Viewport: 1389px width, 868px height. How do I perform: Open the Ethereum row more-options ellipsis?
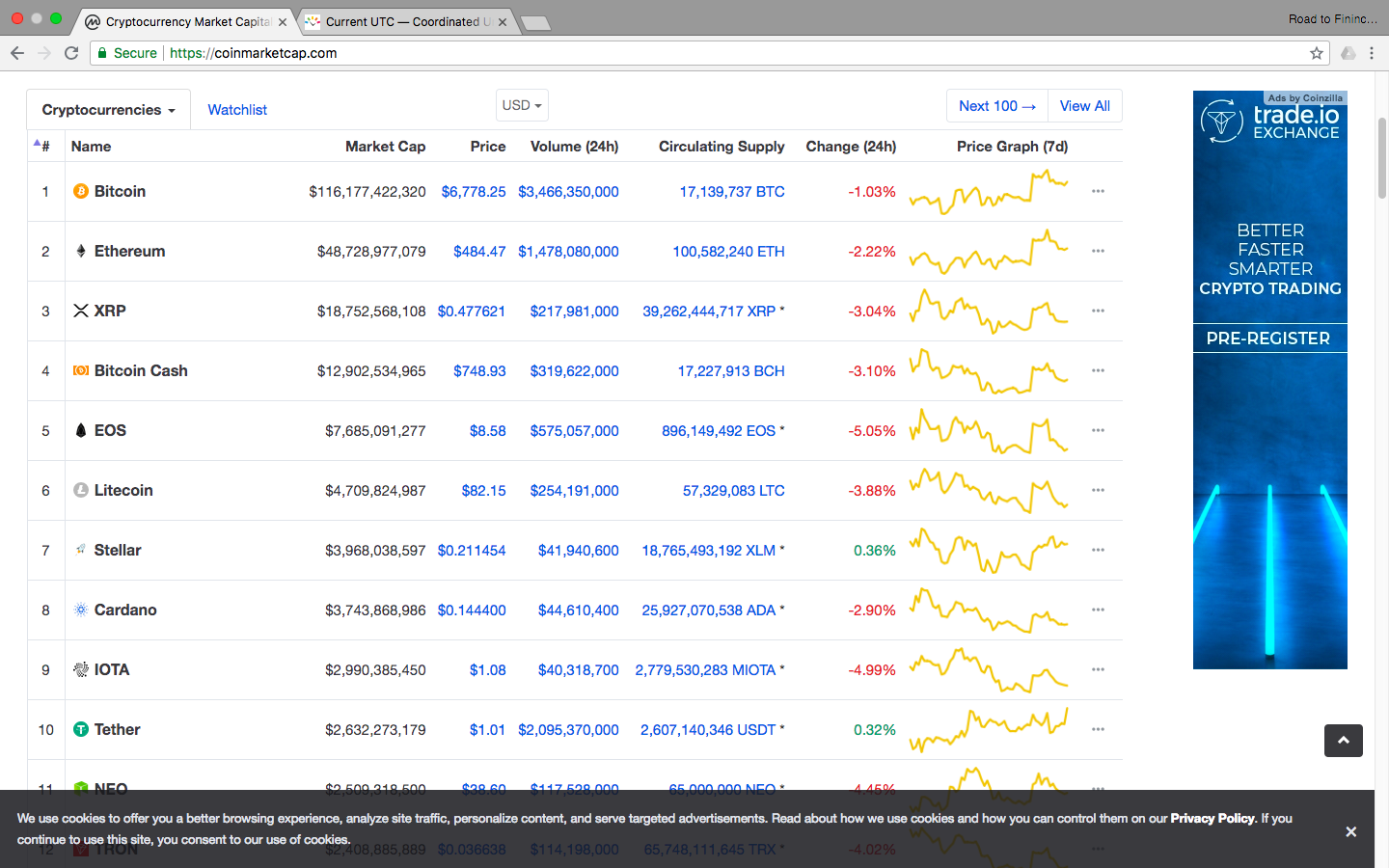[1098, 251]
